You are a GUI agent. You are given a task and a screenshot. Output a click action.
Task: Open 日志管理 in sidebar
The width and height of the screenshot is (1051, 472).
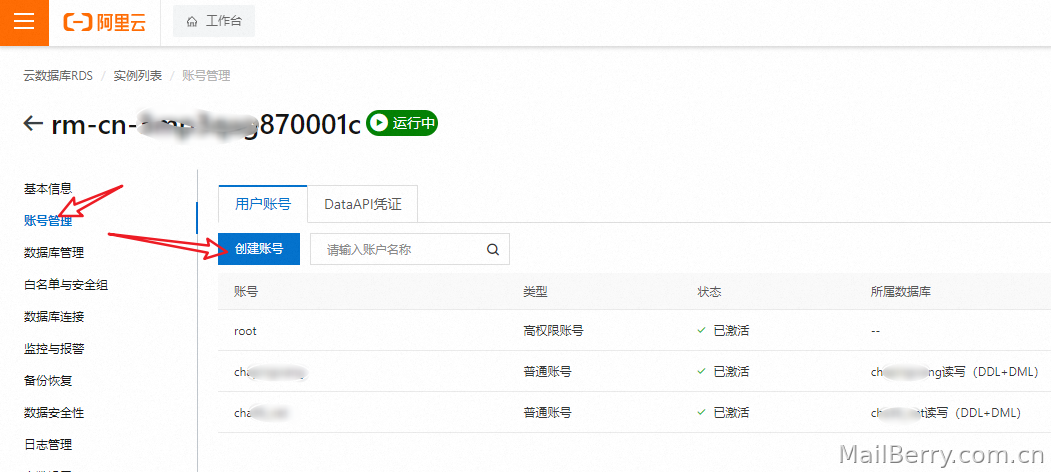pos(48,445)
